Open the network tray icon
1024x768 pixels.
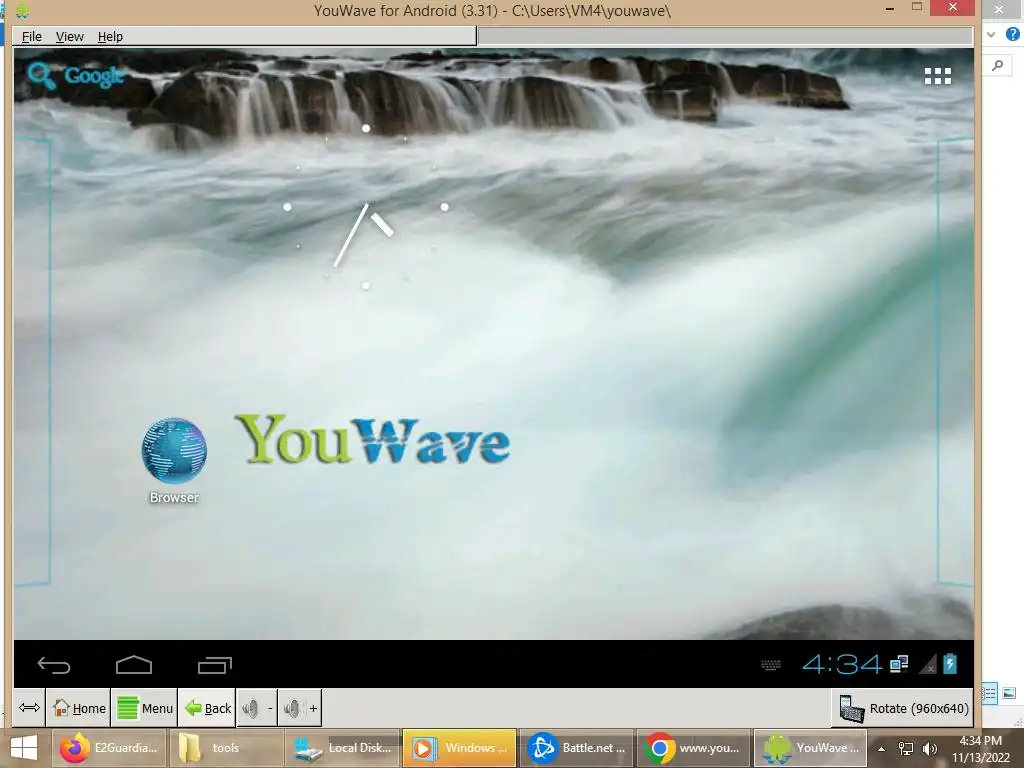pos(906,749)
